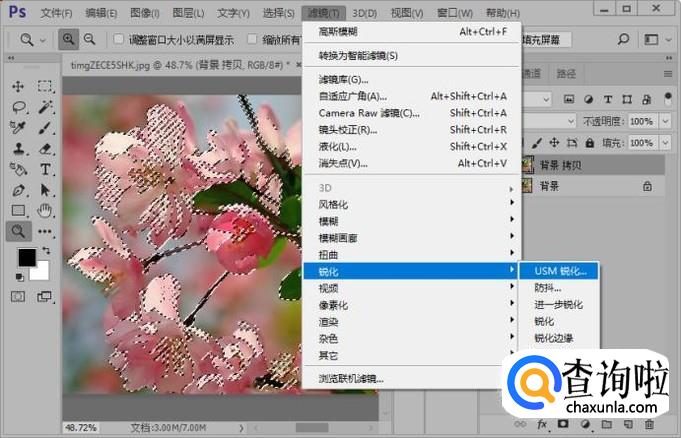Swap foreground and background colors
The image size is (681, 438).
pos(46,250)
